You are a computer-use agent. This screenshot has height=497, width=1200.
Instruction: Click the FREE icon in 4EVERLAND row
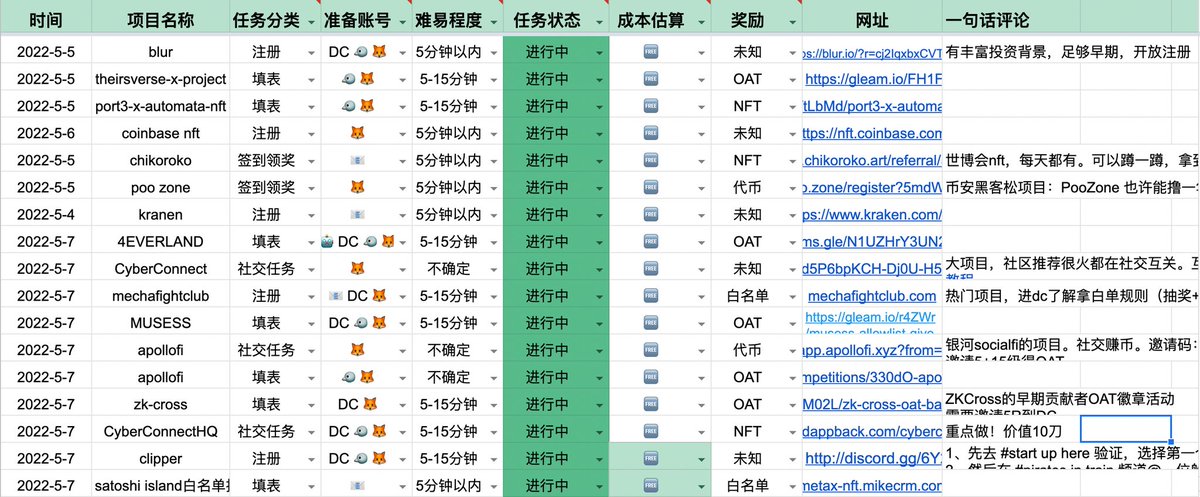click(x=651, y=241)
